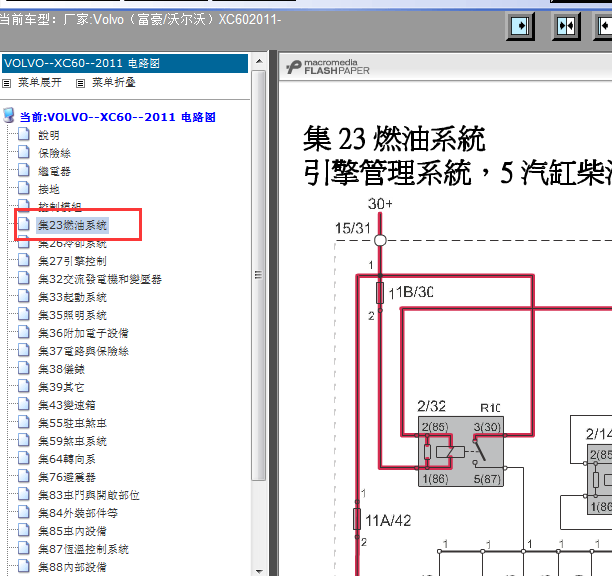Open 集33起動系統 diagram
Image resolution: width=612 pixels, height=576 pixels.
coord(72,297)
